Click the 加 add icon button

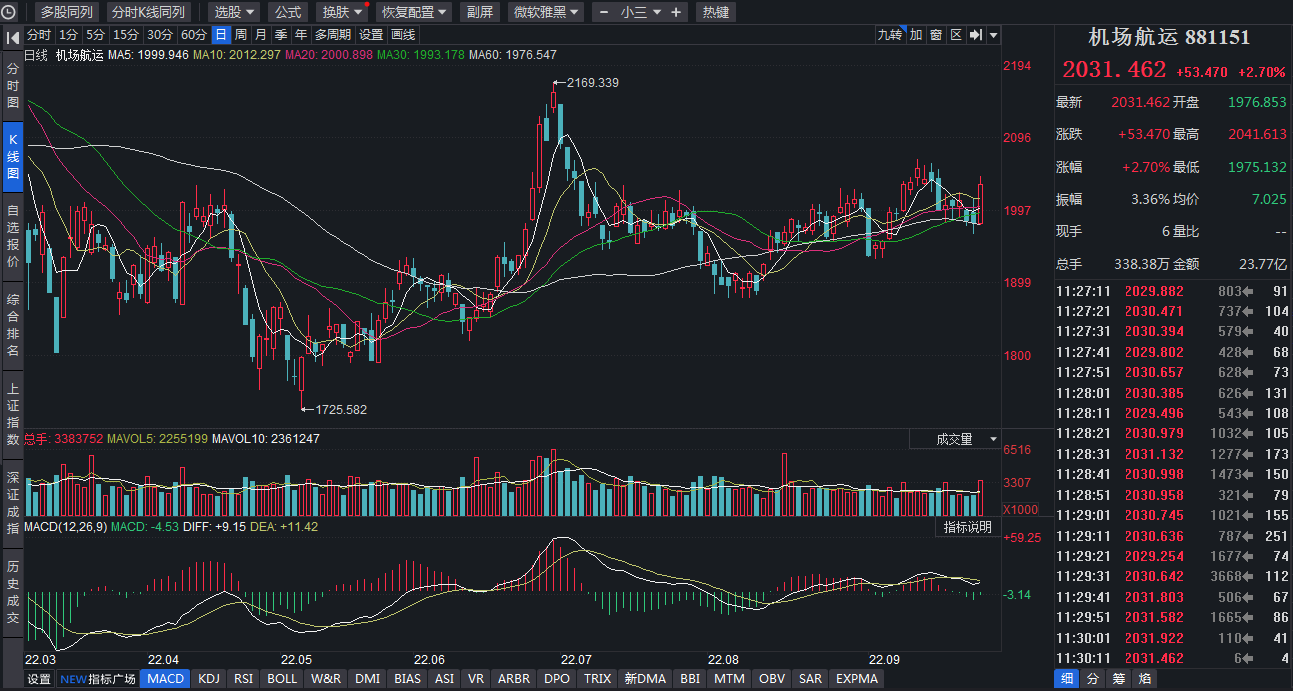pyautogui.click(x=915, y=35)
